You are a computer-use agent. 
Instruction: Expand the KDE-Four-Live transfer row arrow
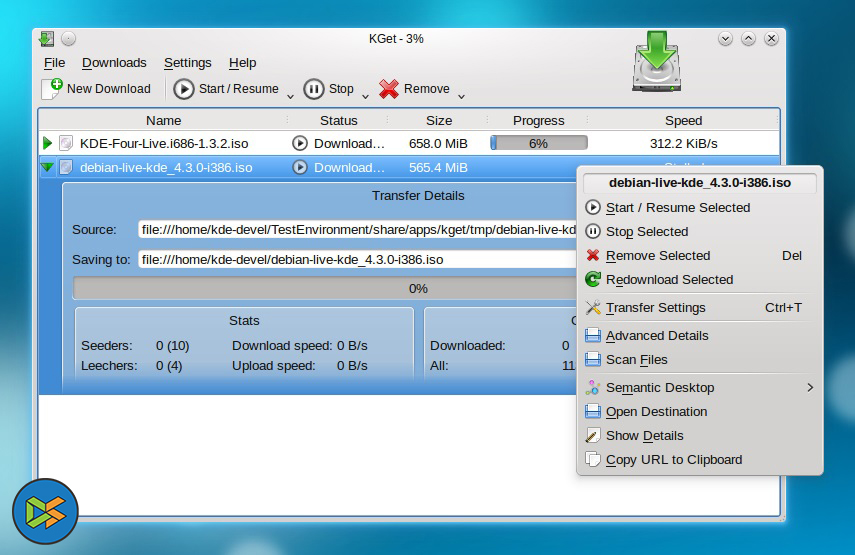47,144
